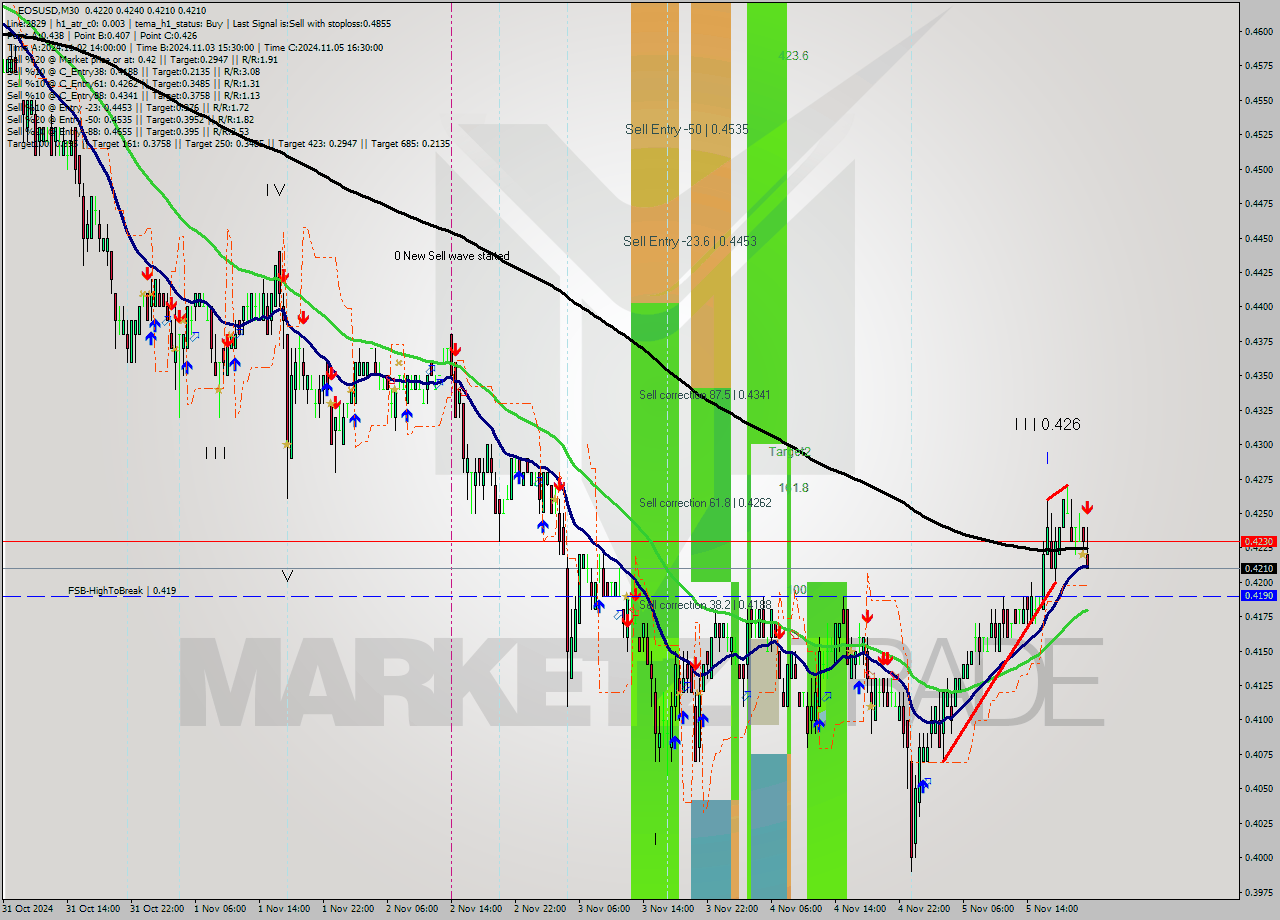
Task: Click the 0.4500 price axis label
Action: coord(1259,169)
